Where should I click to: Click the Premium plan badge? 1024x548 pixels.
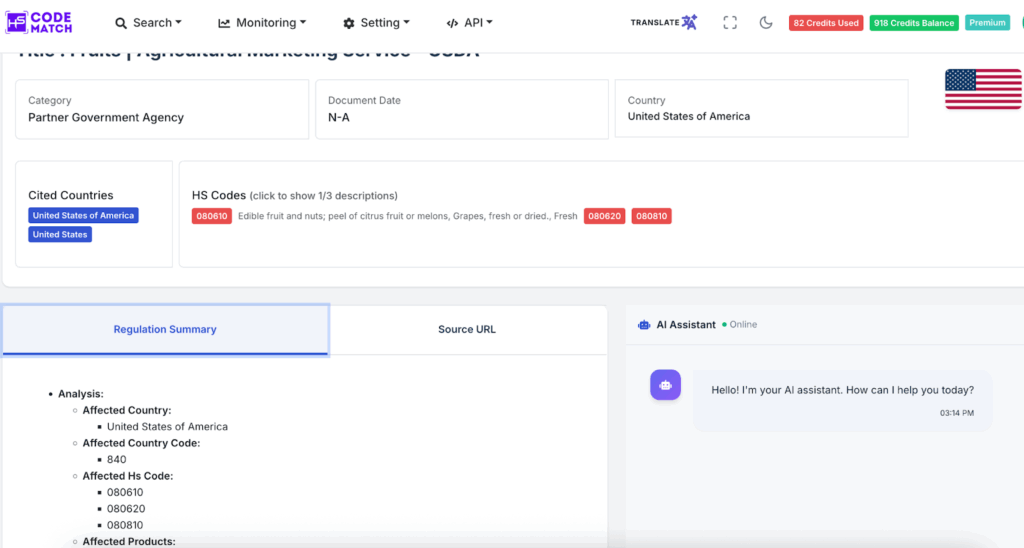(987, 23)
